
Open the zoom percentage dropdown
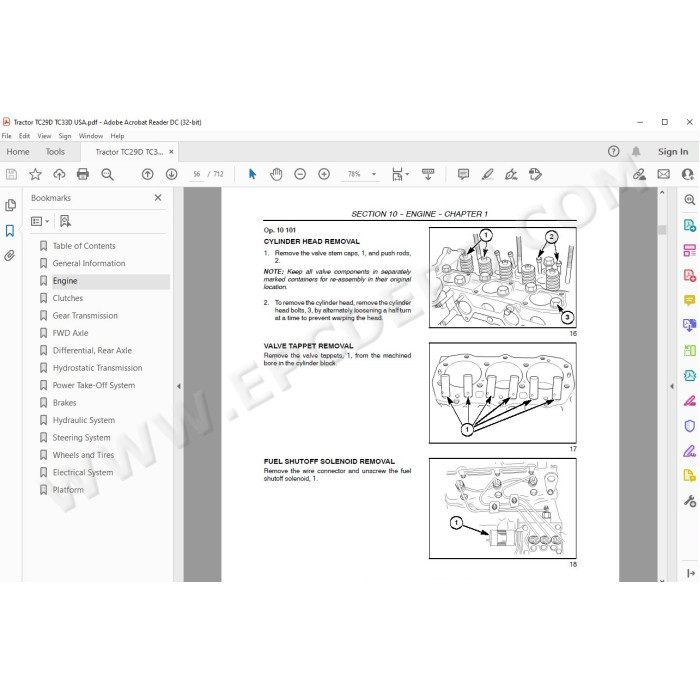pos(374,174)
